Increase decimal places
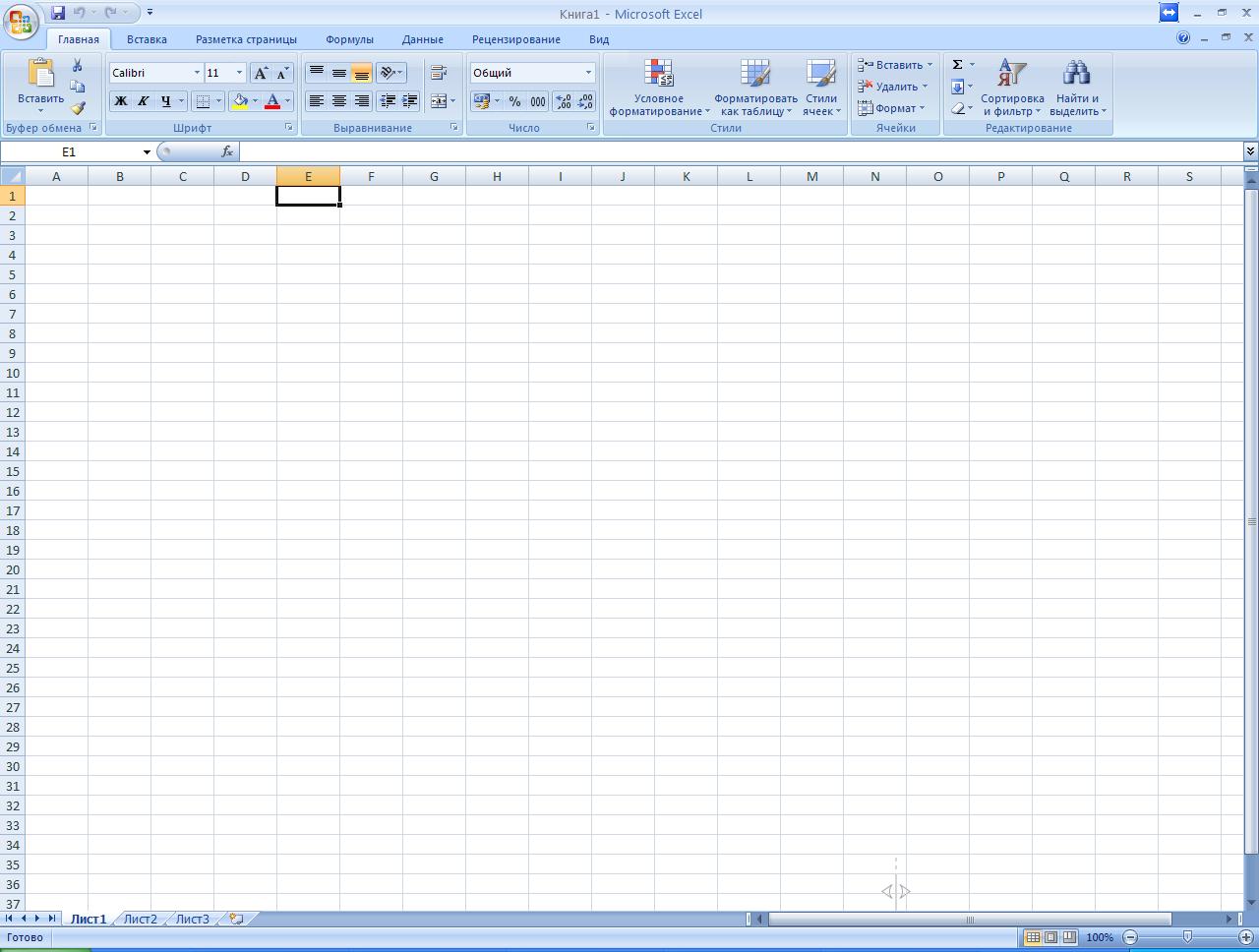Image resolution: width=1259 pixels, height=952 pixels. point(563,101)
